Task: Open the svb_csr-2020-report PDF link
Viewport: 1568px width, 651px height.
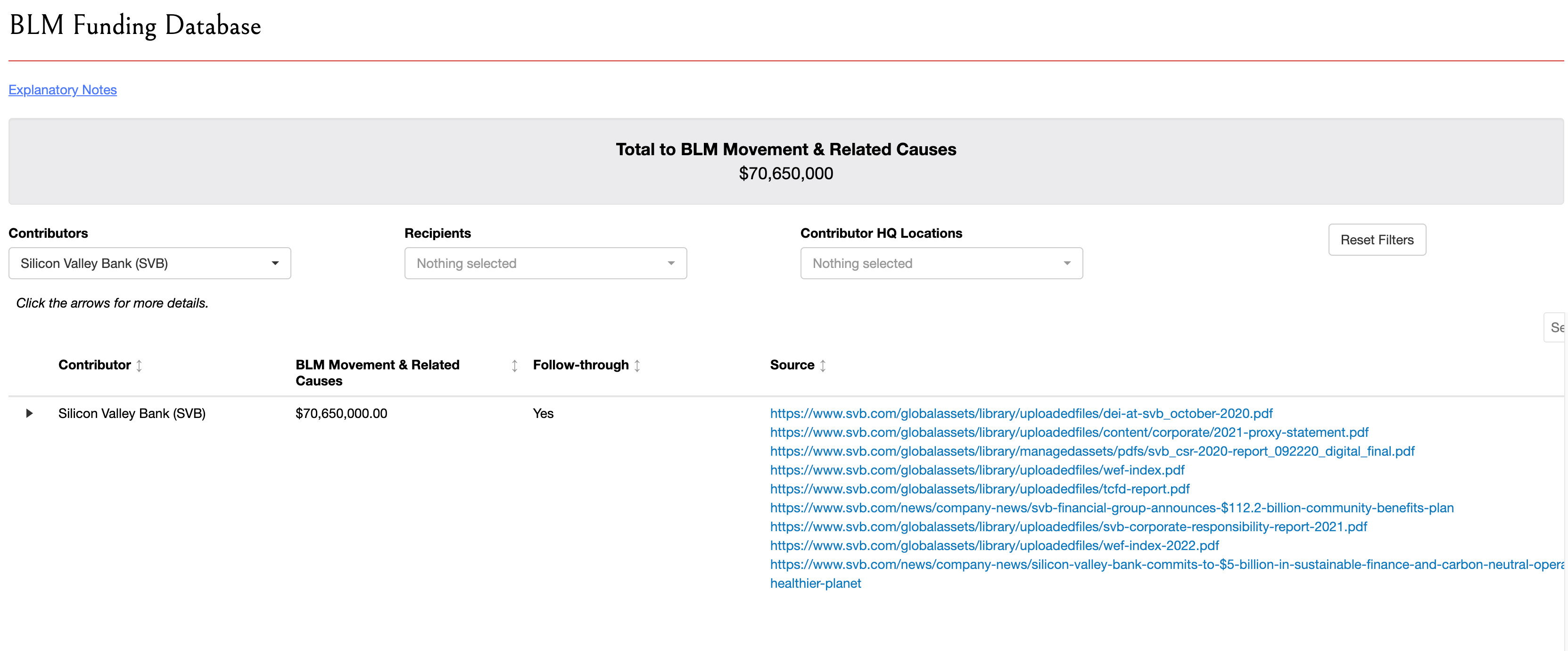Action: pyautogui.click(x=1092, y=451)
